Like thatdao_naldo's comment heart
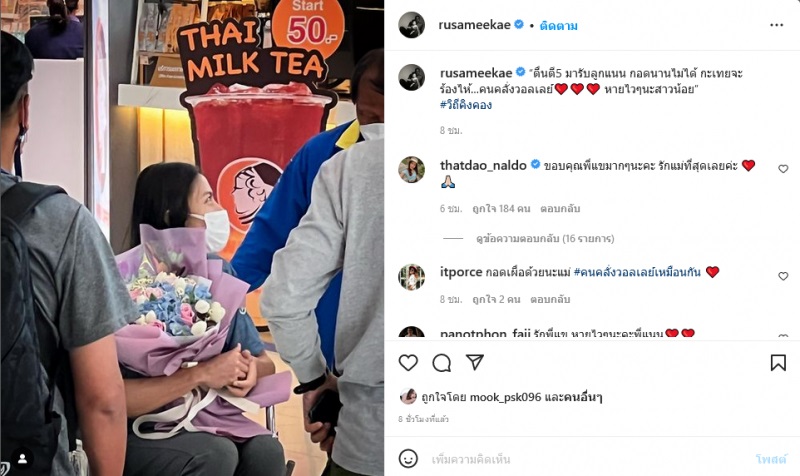The width and height of the screenshot is (800, 476). (783, 169)
